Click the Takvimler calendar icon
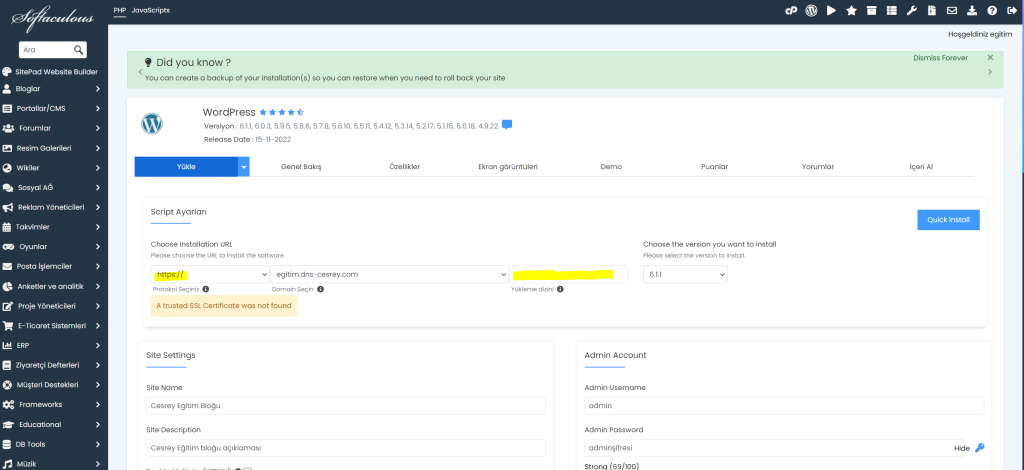Viewport: 1024px width, 470px height. pos(7,227)
